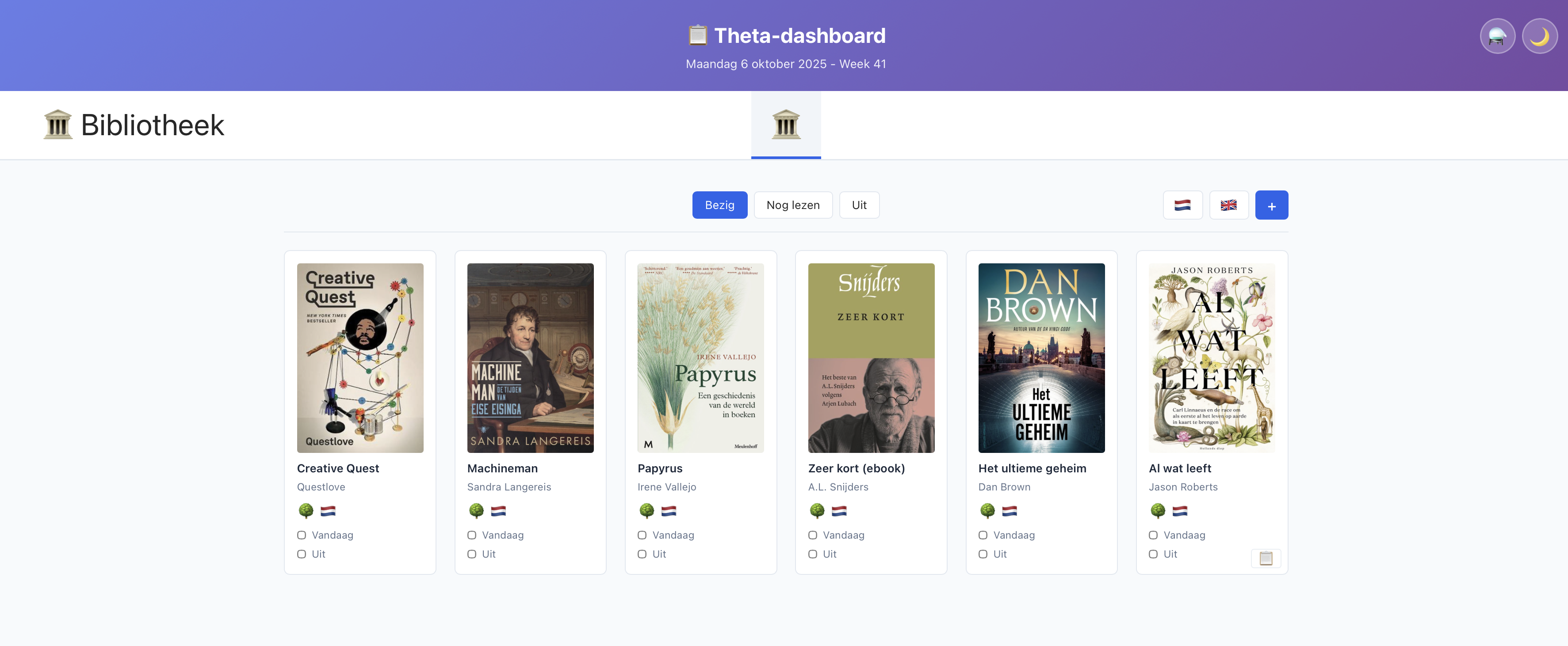The height and width of the screenshot is (646, 1568).
Task: Click the Dan Brown book cover
Action: coord(1041,357)
